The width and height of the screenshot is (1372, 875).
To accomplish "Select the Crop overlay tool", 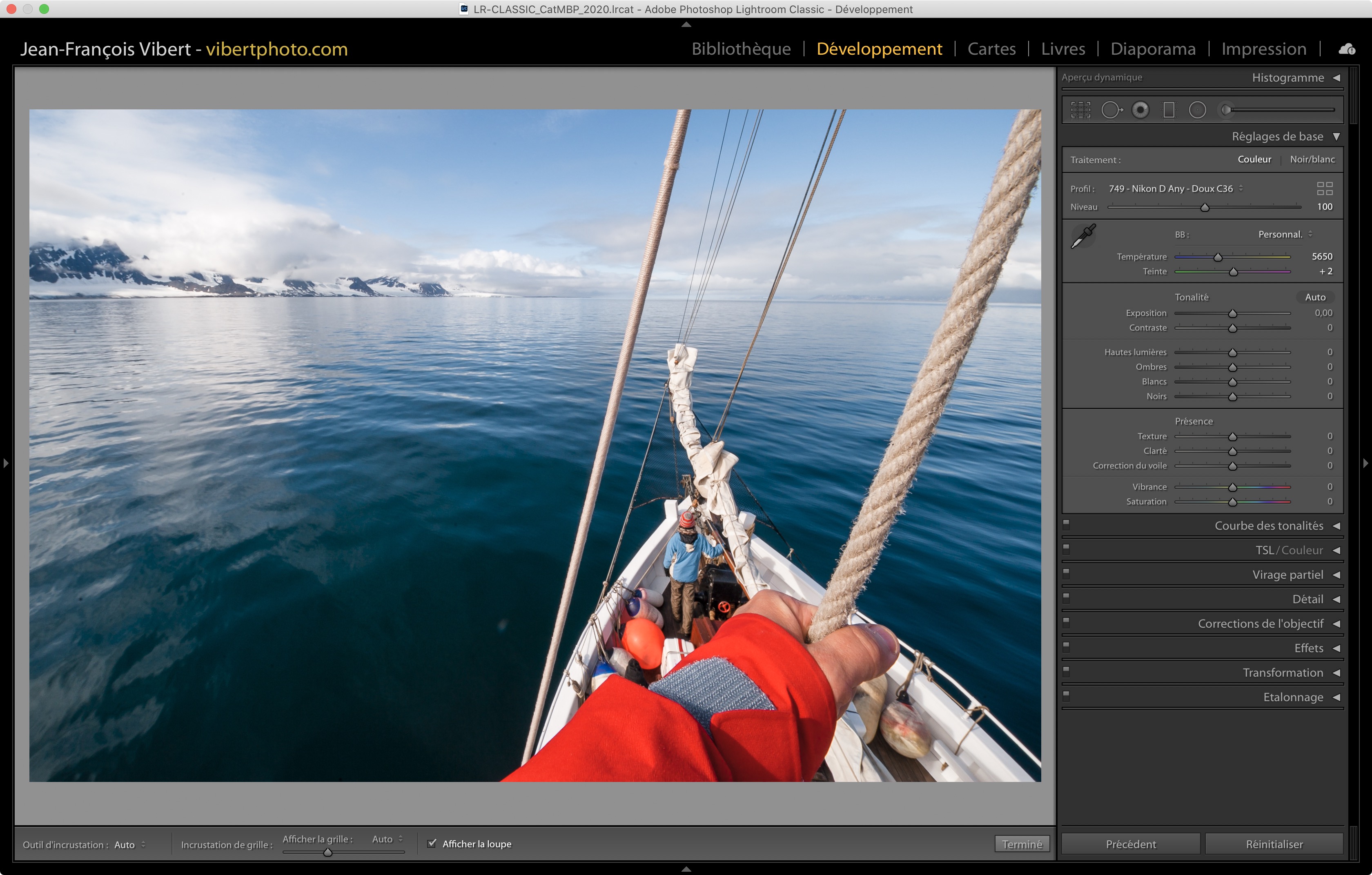I will (x=1080, y=110).
